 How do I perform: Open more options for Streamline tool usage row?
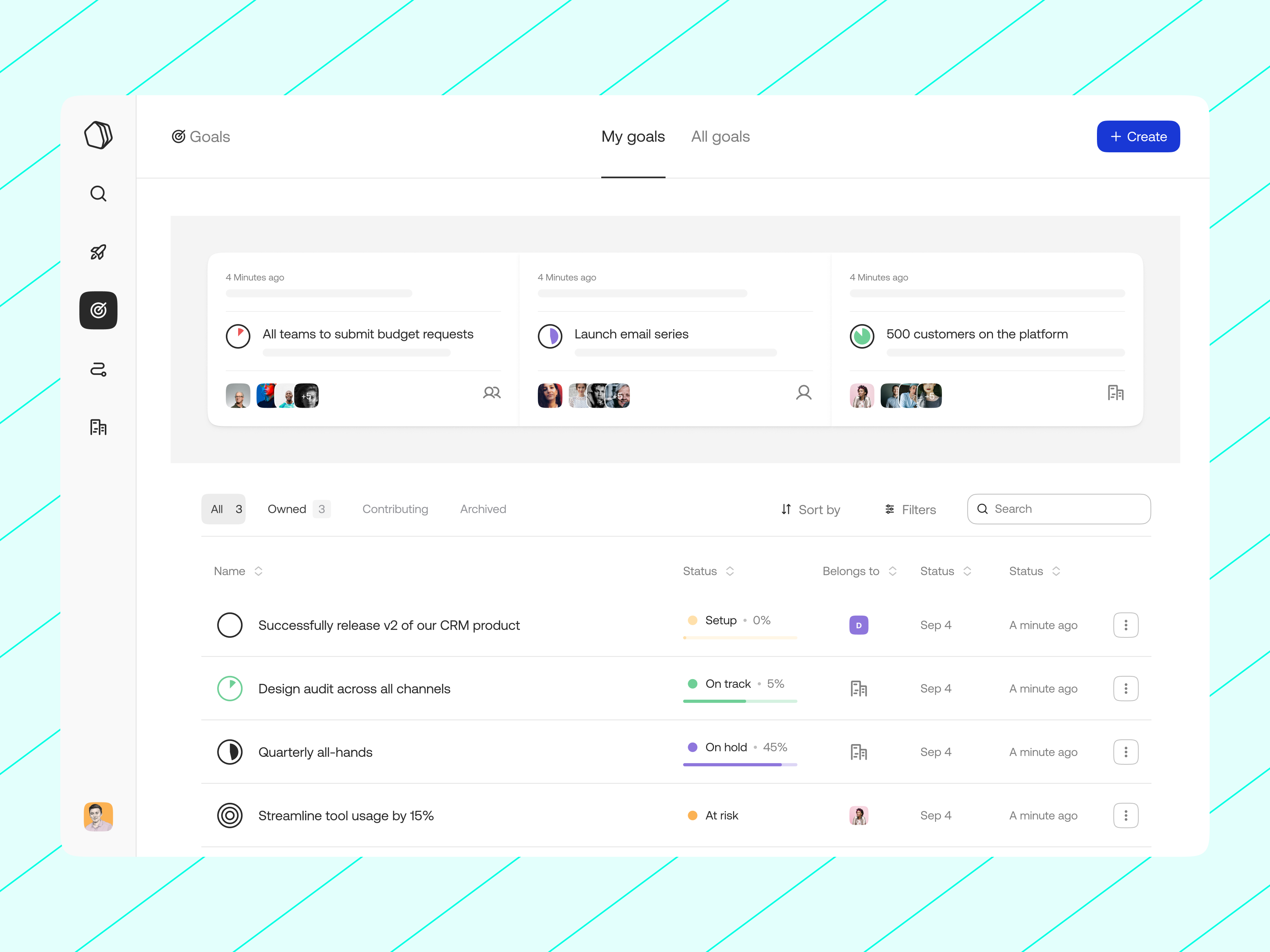(x=1125, y=816)
